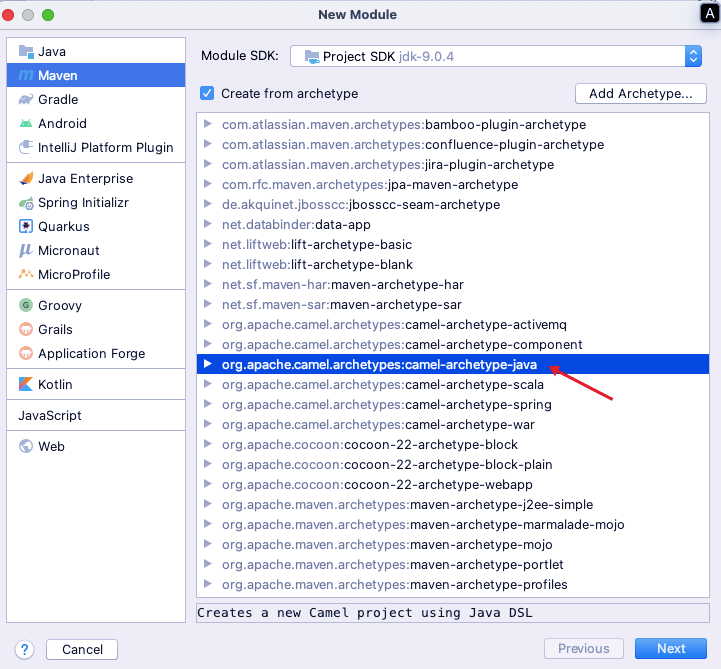The height and width of the screenshot is (669, 721).
Task: Click the Previous button
Action: [x=584, y=648]
